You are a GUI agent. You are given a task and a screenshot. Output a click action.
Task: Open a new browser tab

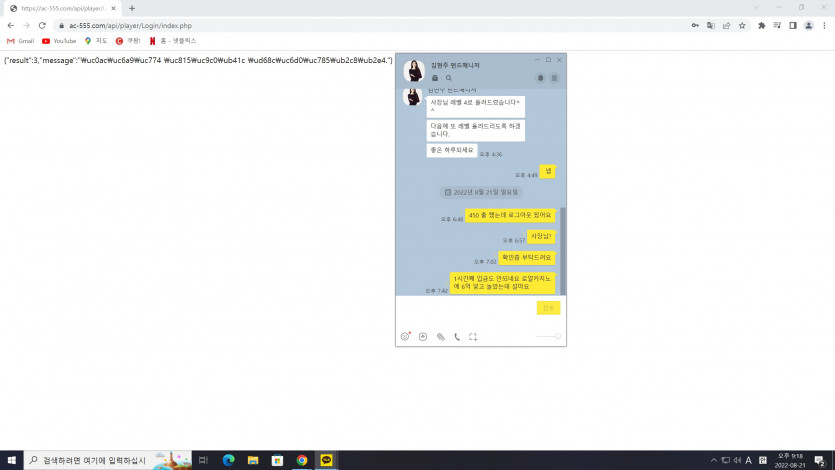point(132,9)
